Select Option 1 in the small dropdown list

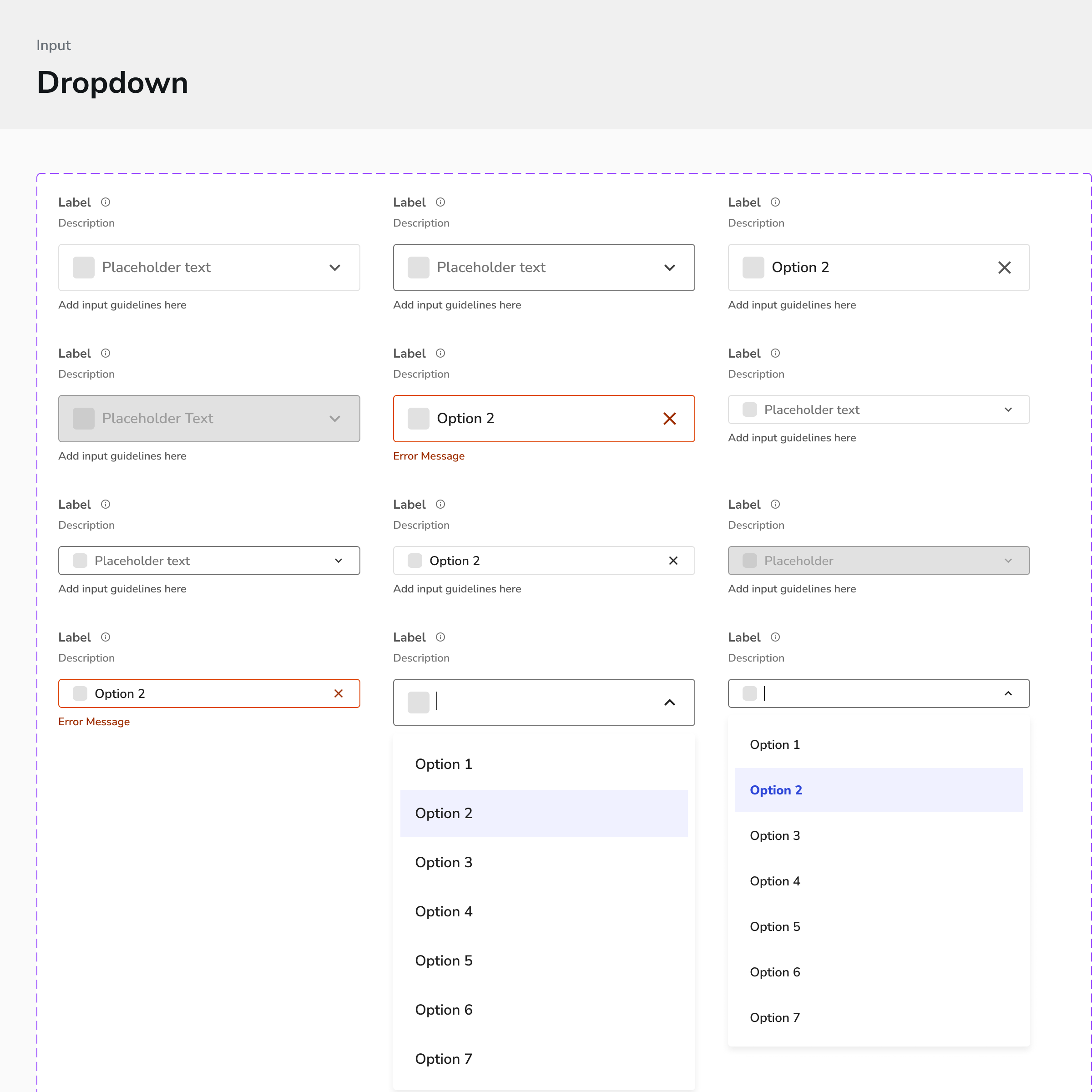coord(879,745)
